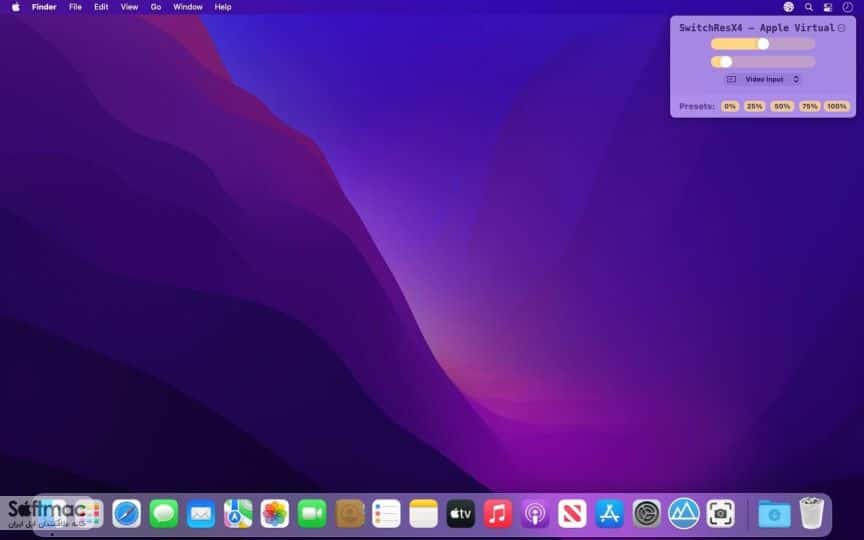Screen dimensions: 864x540
Task: Open the View menu
Action: [x=129, y=7]
